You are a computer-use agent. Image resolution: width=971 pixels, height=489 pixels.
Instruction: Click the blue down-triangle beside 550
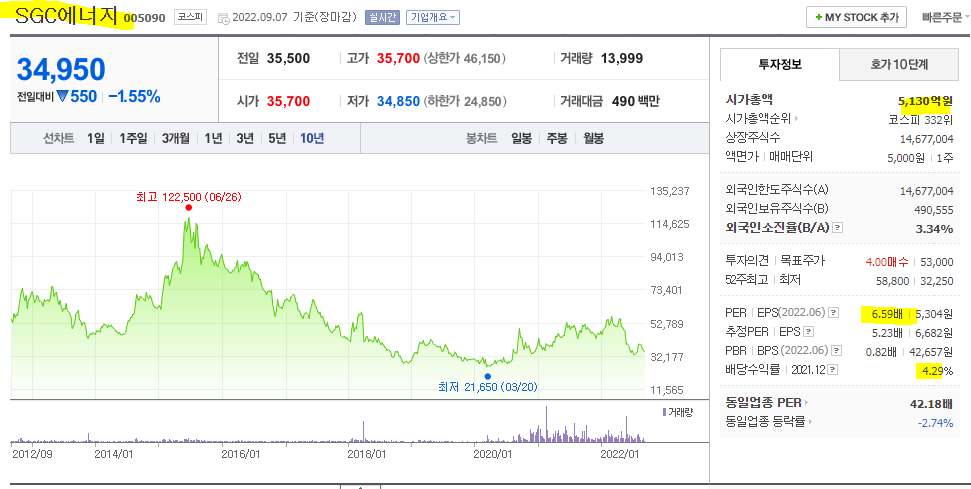coord(63,96)
